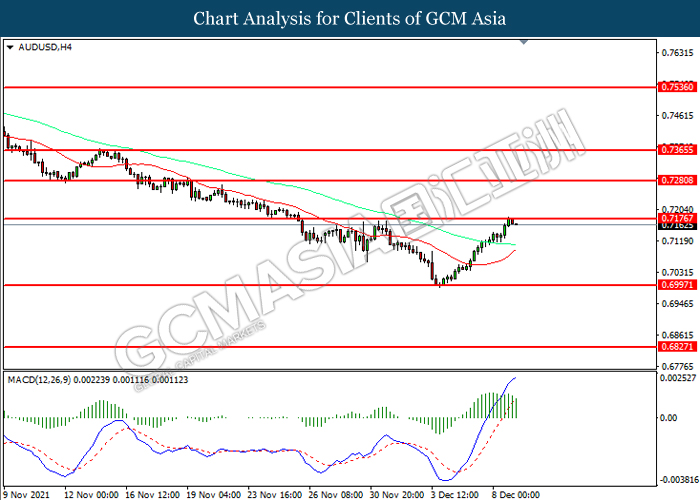Select the 0.69971 support level label
The height and width of the screenshot is (500, 700).
tap(677, 285)
